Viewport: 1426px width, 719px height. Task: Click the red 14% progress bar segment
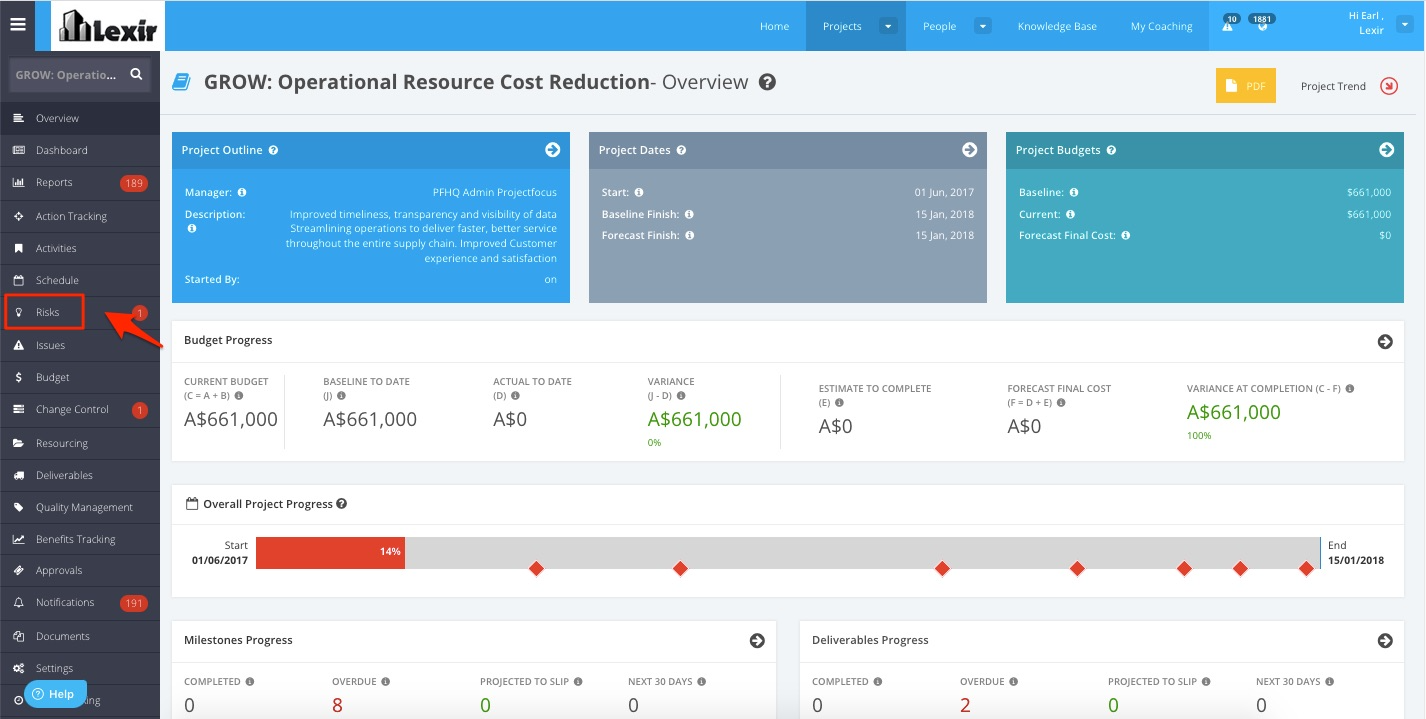[330, 552]
